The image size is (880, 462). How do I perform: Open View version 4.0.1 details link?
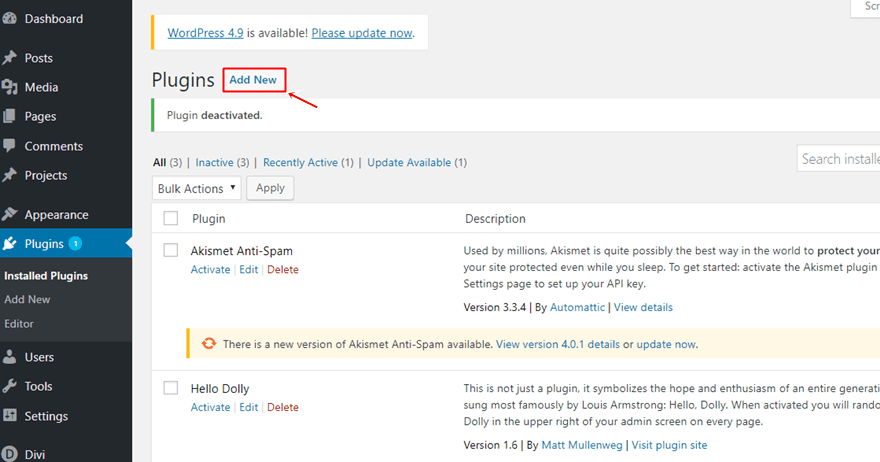(558, 344)
